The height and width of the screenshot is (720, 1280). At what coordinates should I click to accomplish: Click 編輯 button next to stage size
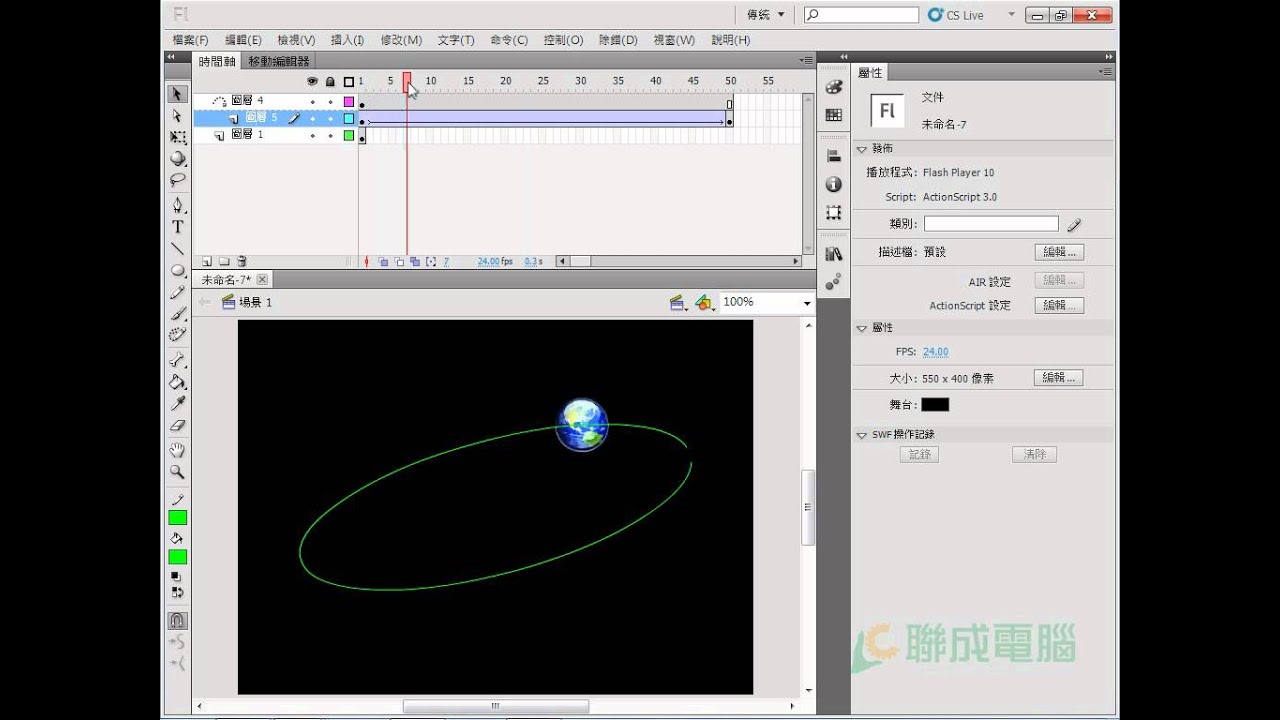point(1059,378)
